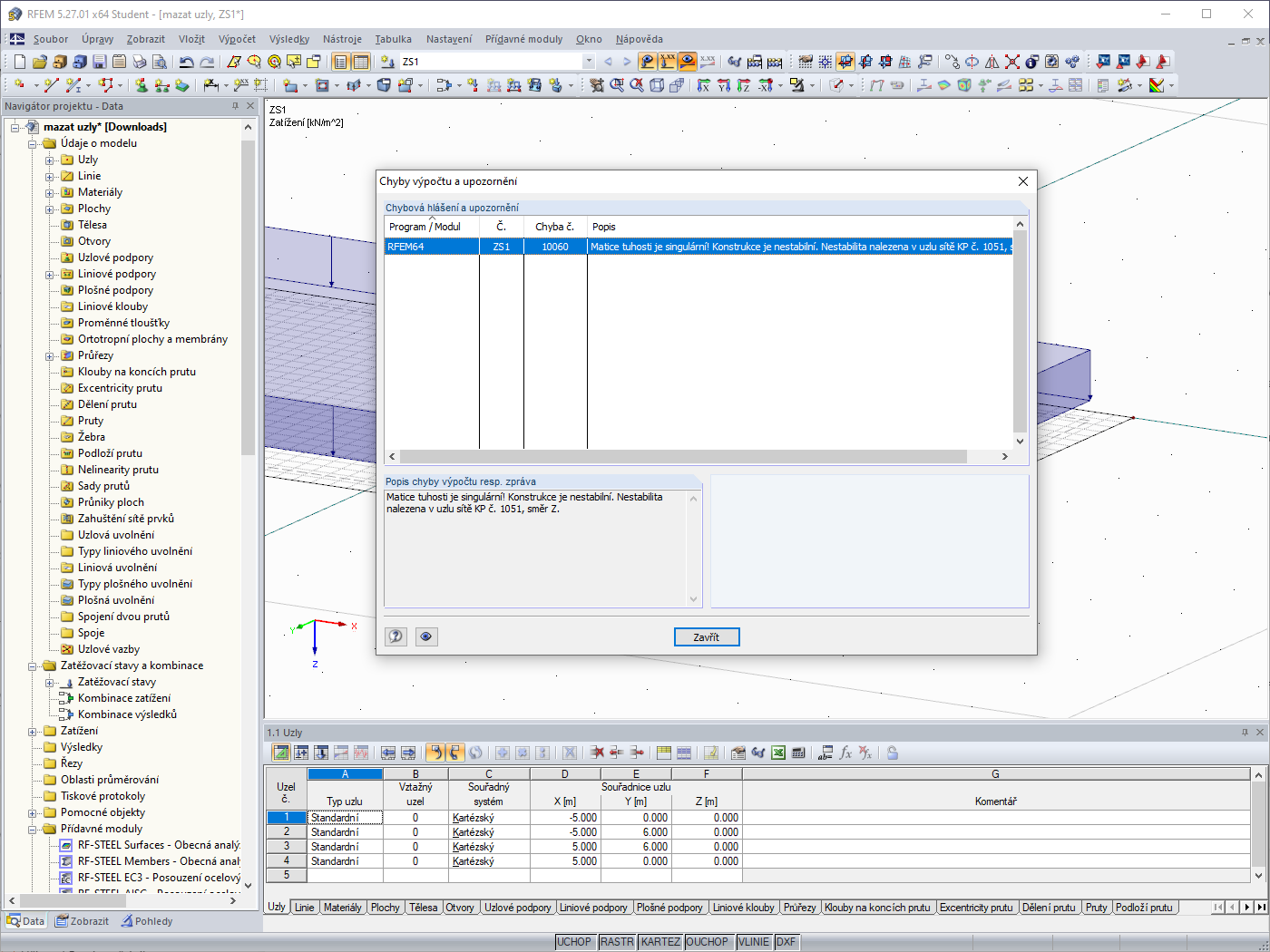Viewport: 1270px width, 952px height.
Task: Click the New model icon in toolbar
Action: click(x=19, y=62)
